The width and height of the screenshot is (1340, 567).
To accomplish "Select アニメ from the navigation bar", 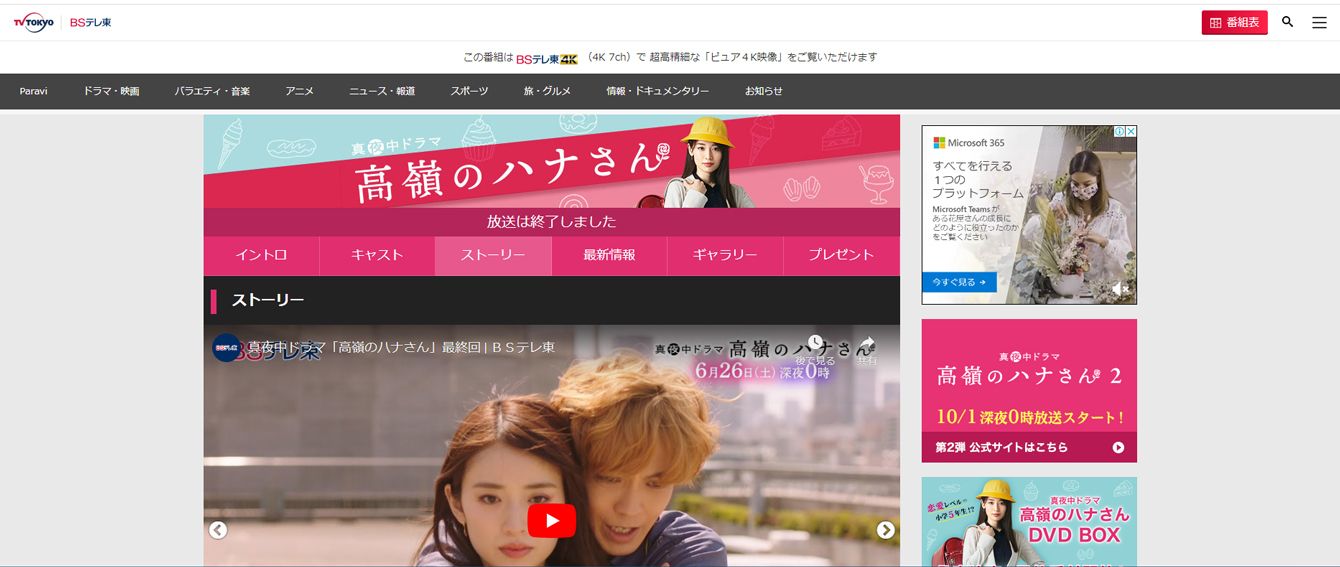I will point(299,91).
